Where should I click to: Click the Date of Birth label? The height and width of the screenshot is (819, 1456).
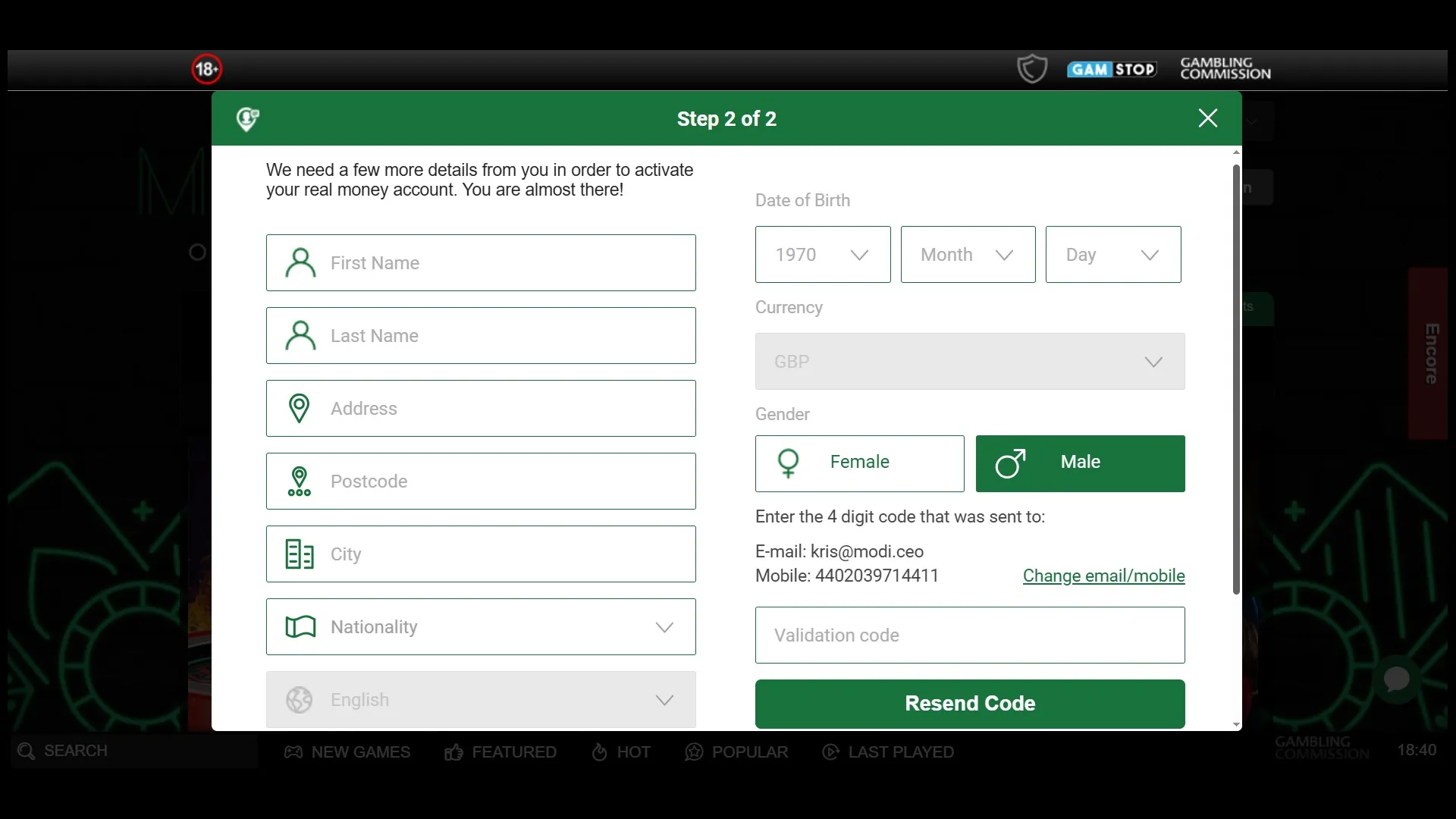(x=802, y=200)
